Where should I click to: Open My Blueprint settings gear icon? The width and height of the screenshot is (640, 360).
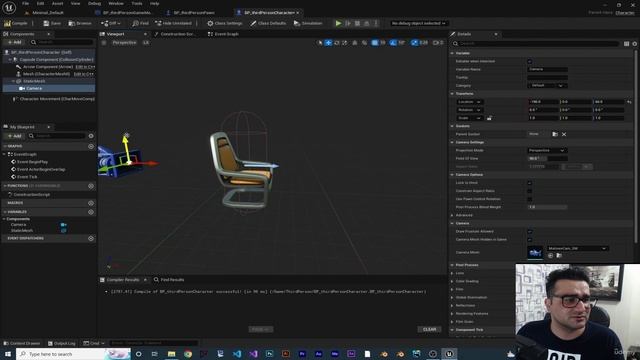pyautogui.click(x=91, y=136)
